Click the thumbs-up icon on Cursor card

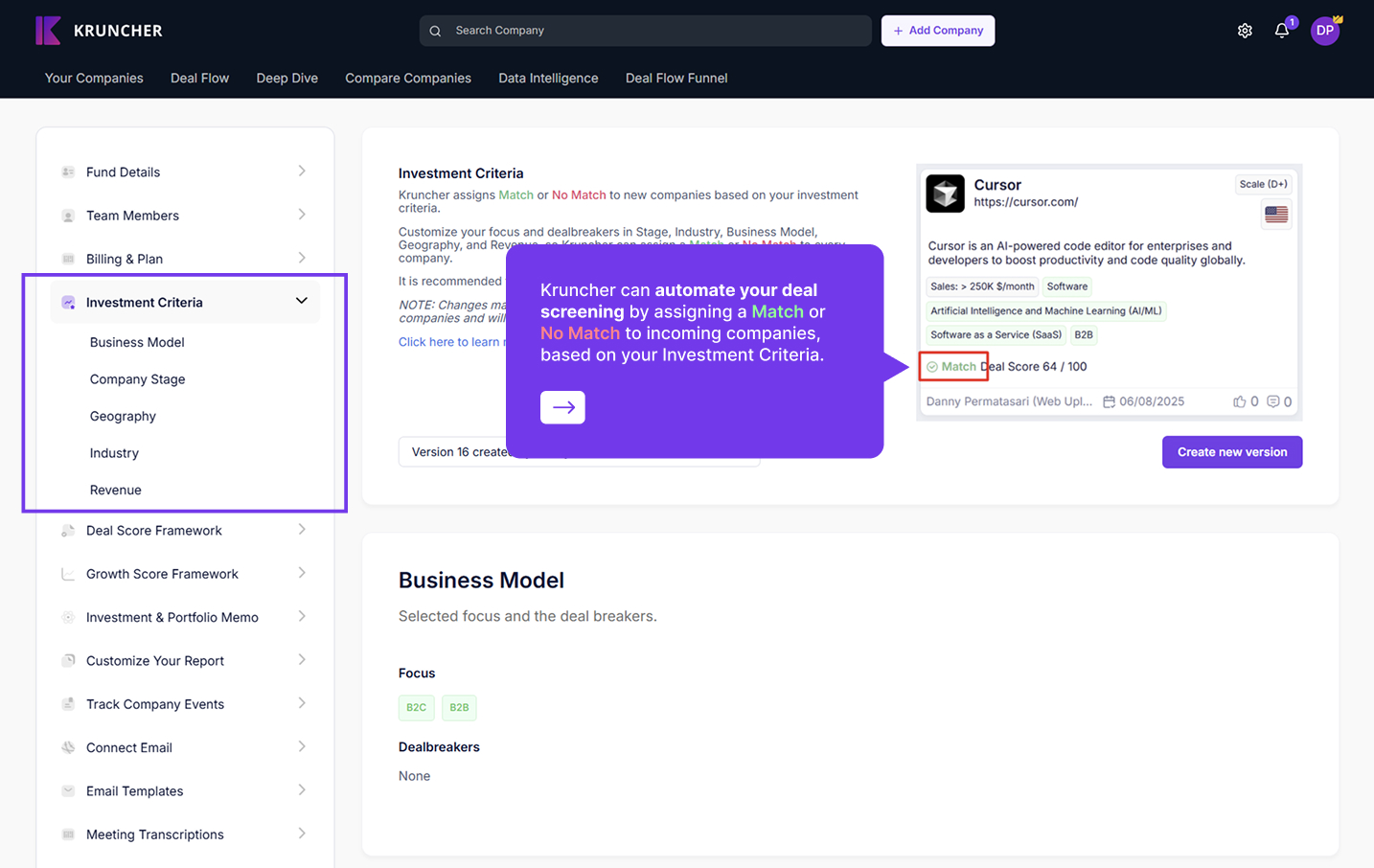pyautogui.click(x=1240, y=401)
